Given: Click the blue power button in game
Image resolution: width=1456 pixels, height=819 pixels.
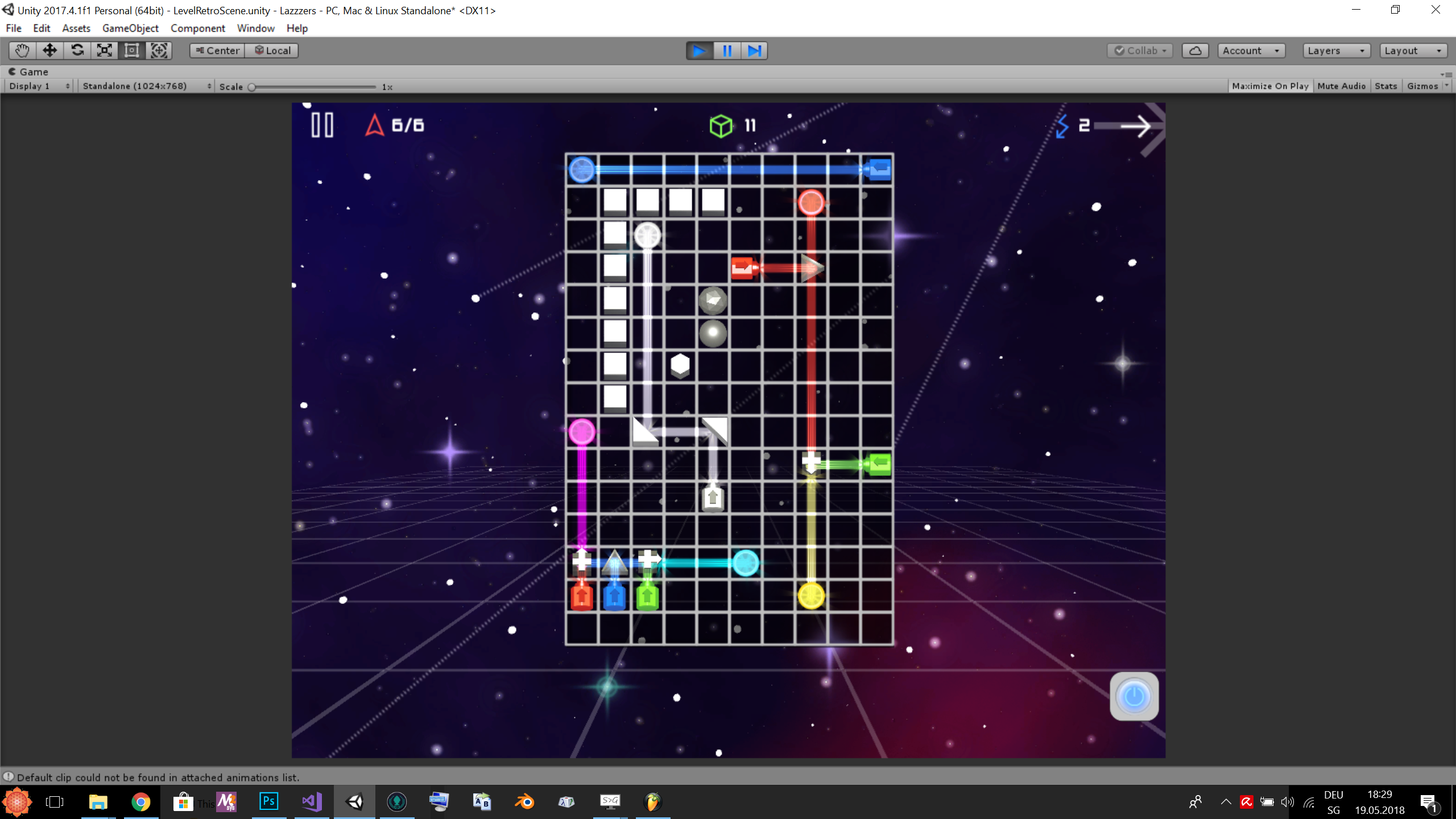Looking at the screenshot, I should tap(1134, 696).
